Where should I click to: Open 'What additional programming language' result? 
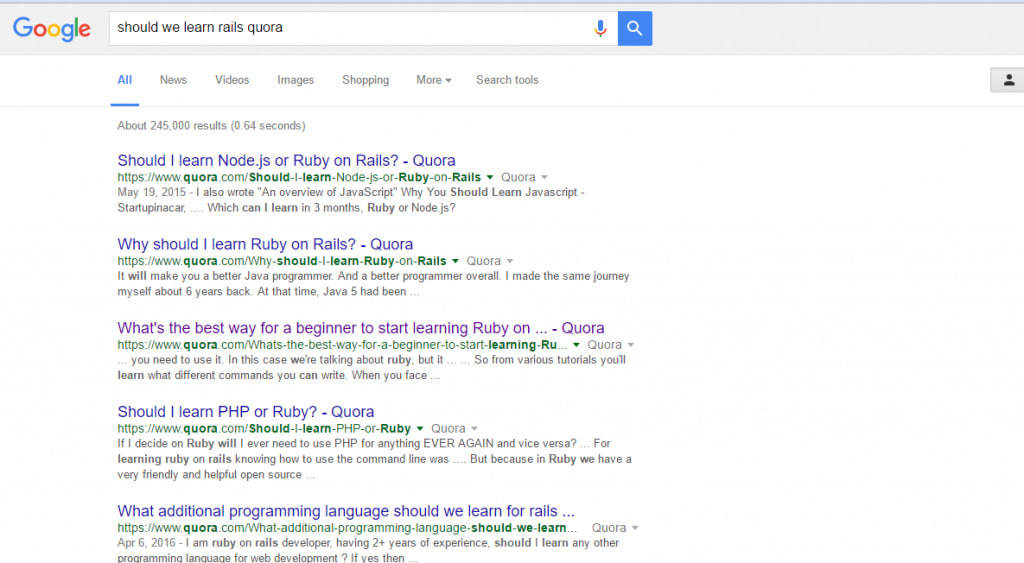[346, 511]
